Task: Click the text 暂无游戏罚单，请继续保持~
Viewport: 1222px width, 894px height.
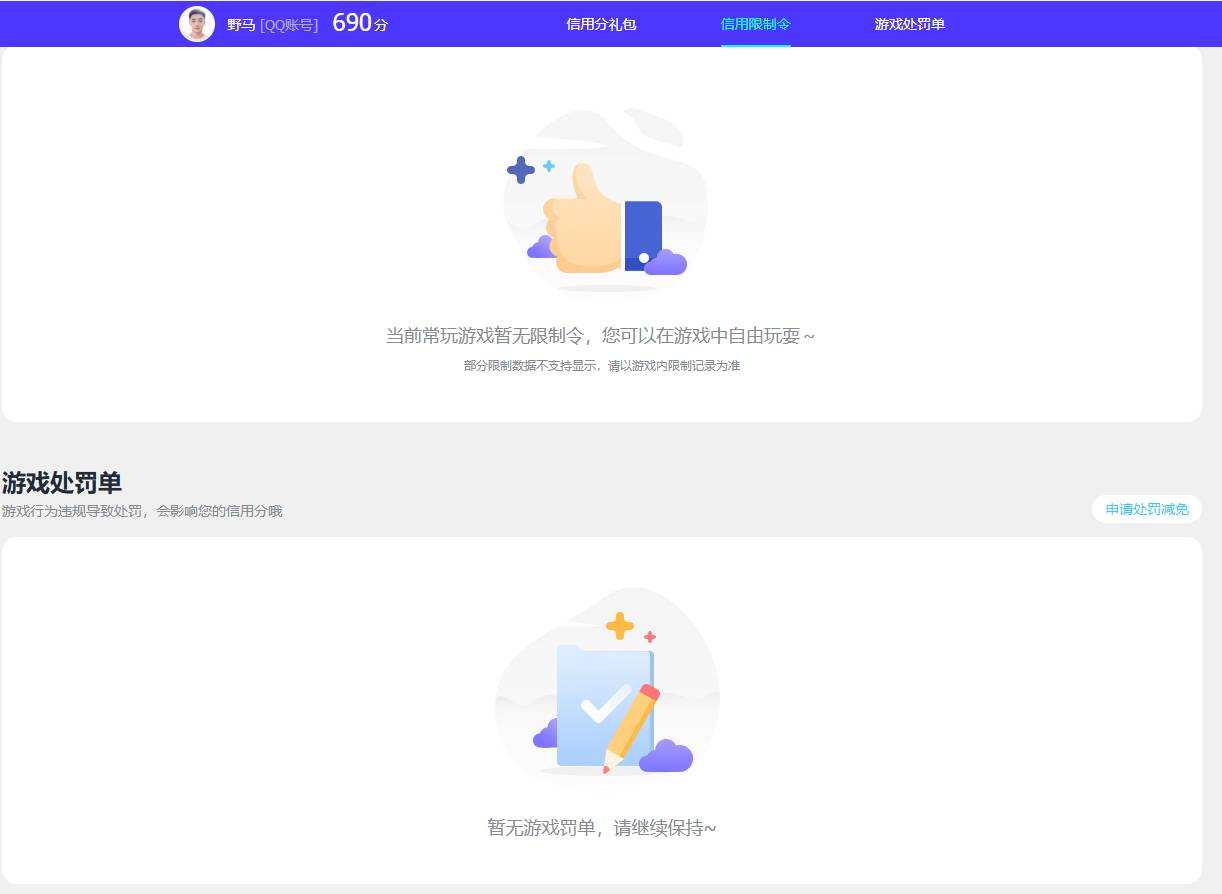Action: [x=602, y=828]
